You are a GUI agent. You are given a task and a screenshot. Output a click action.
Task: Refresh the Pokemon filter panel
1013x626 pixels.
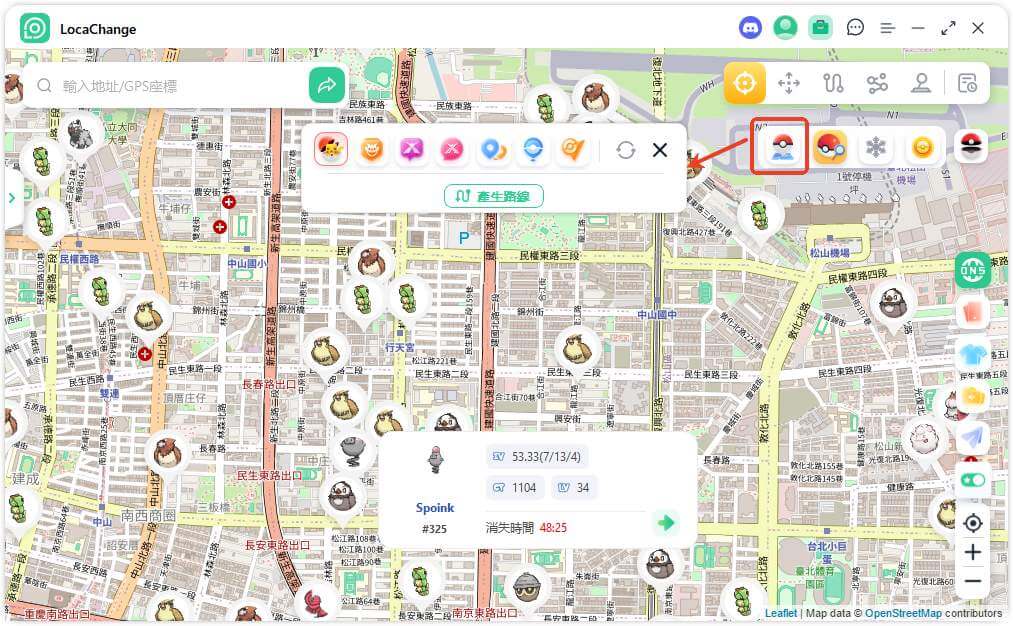coord(625,150)
